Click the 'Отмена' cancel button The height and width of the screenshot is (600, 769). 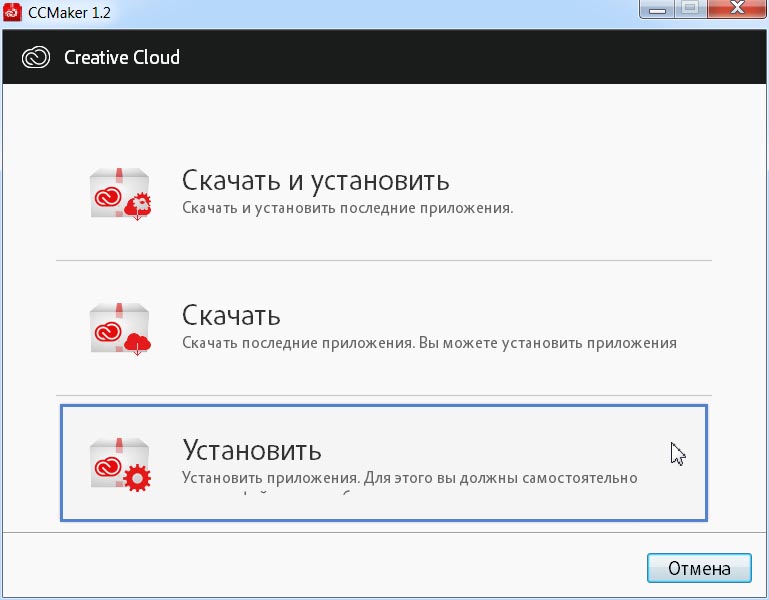[x=699, y=568]
